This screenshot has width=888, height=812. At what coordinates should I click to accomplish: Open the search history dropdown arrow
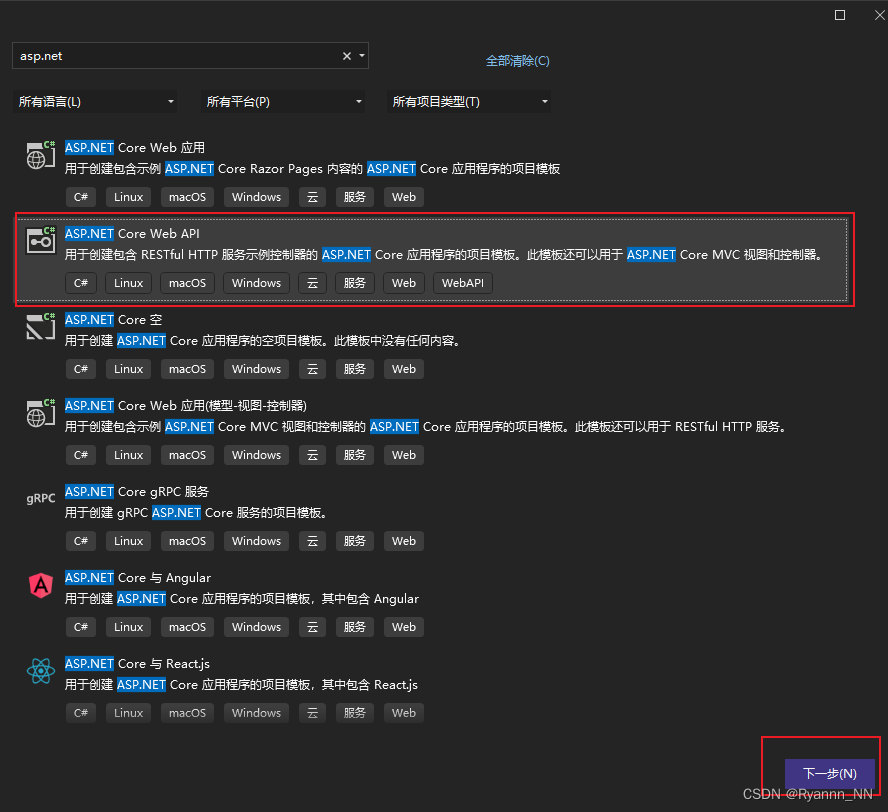pyautogui.click(x=362, y=55)
